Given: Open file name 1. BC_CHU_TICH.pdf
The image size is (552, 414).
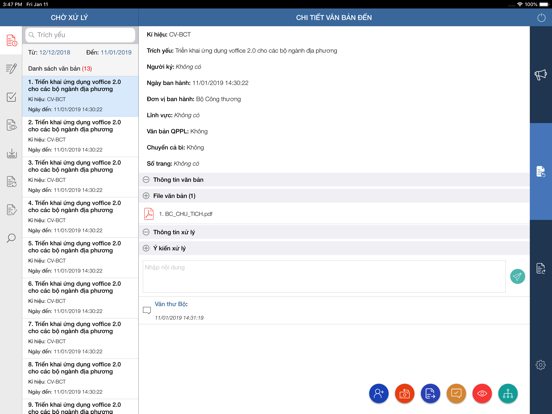Looking at the screenshot, I should pyautogui.click(x=186, y=214).
